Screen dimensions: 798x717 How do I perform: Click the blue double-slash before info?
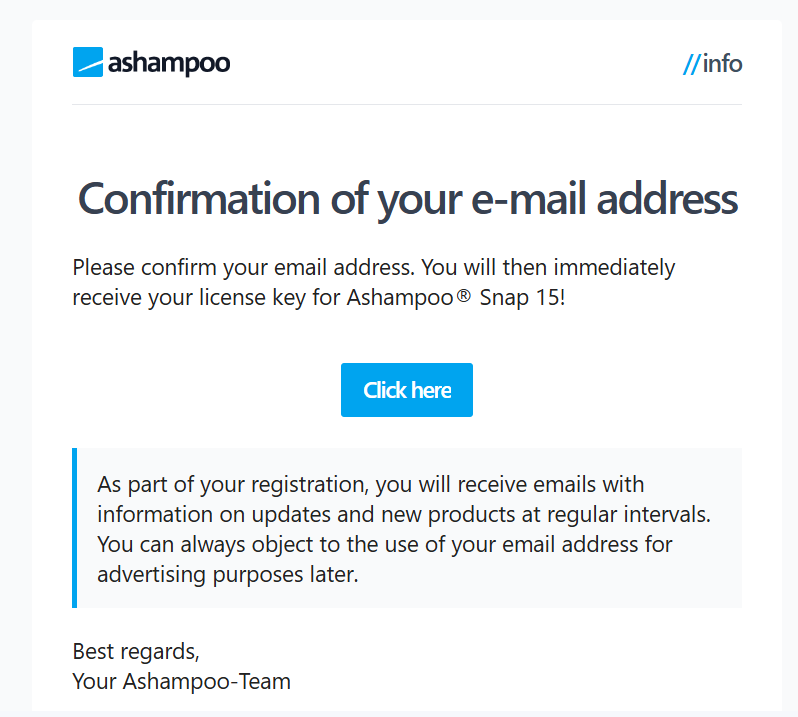(x=691, y=65)
